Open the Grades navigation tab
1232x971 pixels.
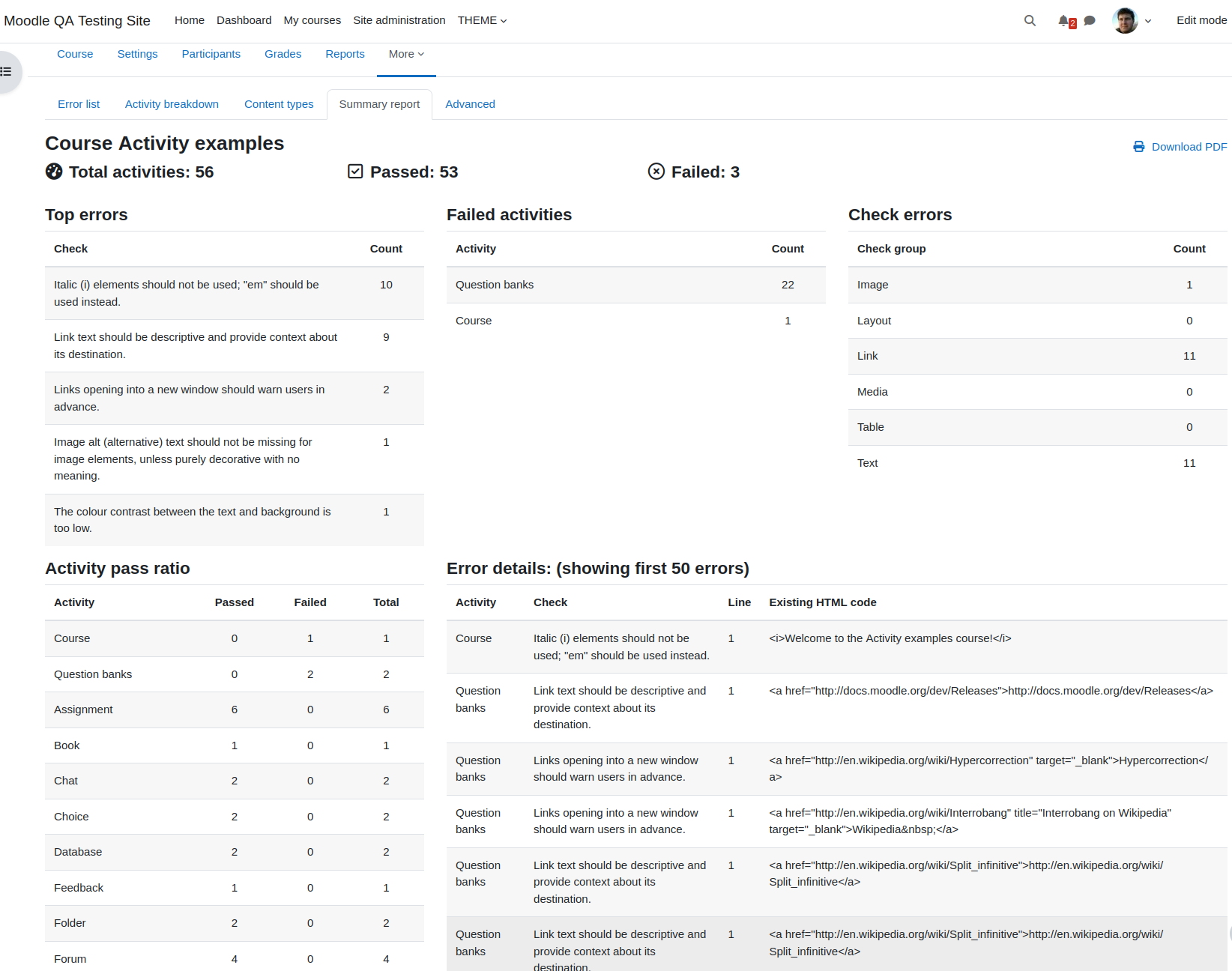283,54
